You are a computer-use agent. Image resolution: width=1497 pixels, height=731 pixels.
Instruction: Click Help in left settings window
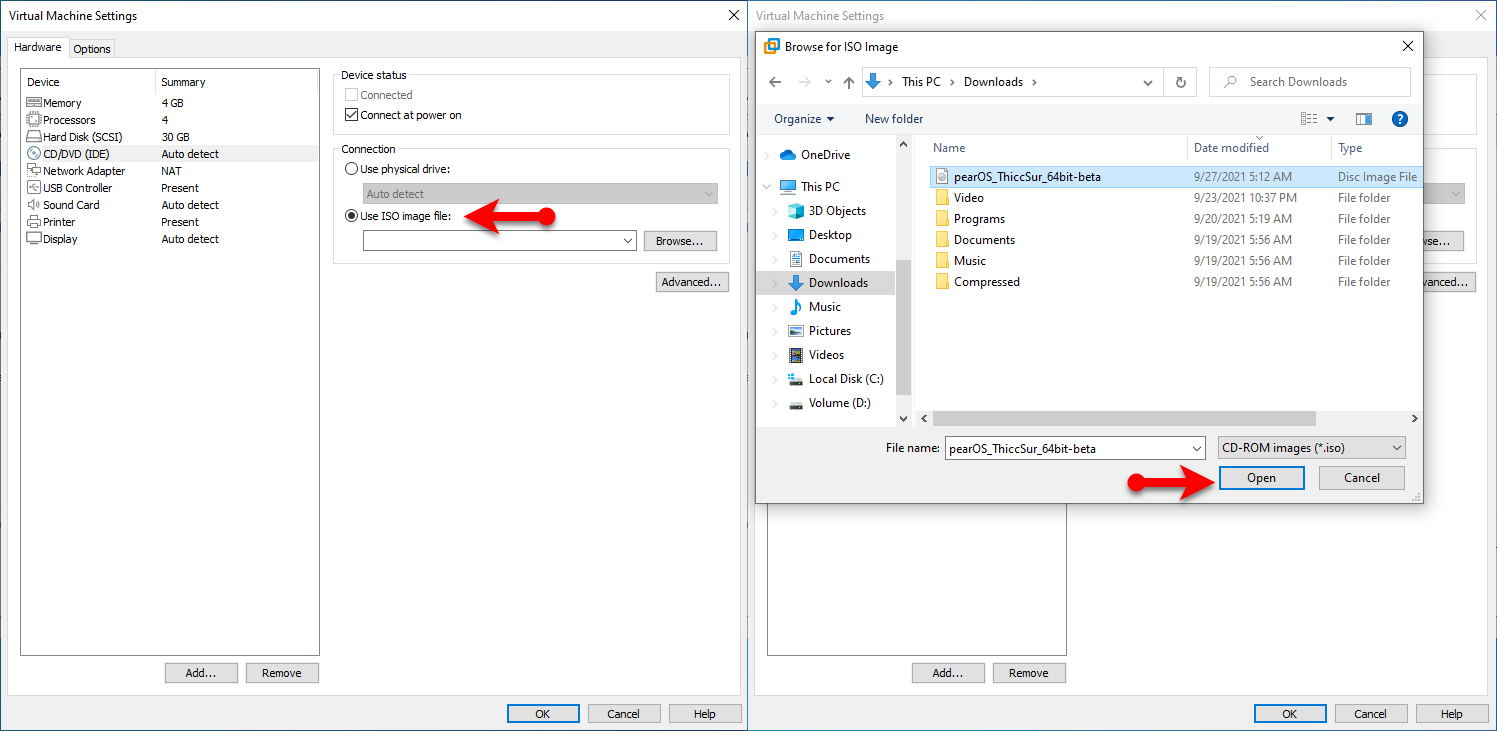click(x=705, y=714)
